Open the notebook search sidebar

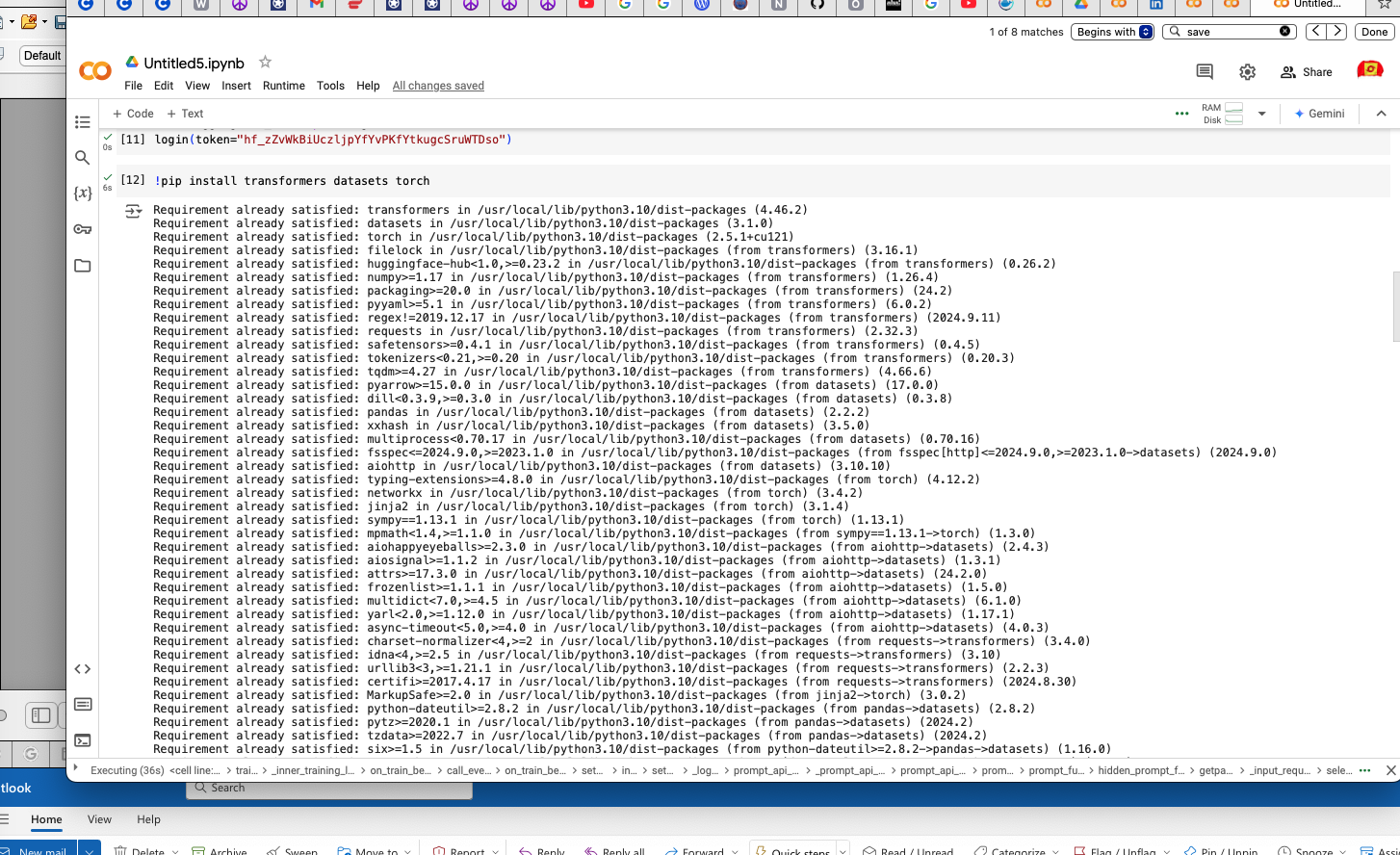point(82,158)
